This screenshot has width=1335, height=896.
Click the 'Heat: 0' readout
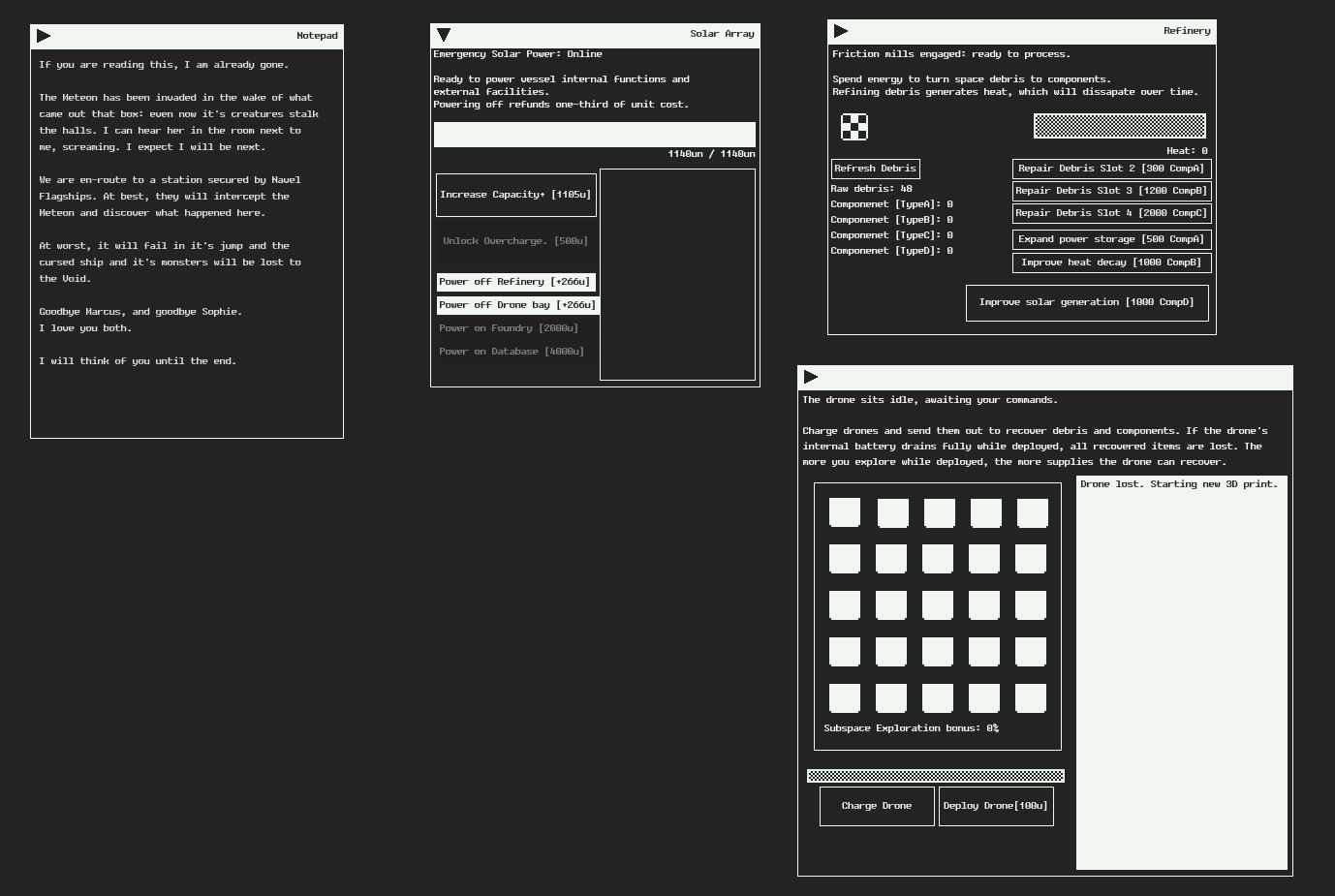pos(1187,151)
